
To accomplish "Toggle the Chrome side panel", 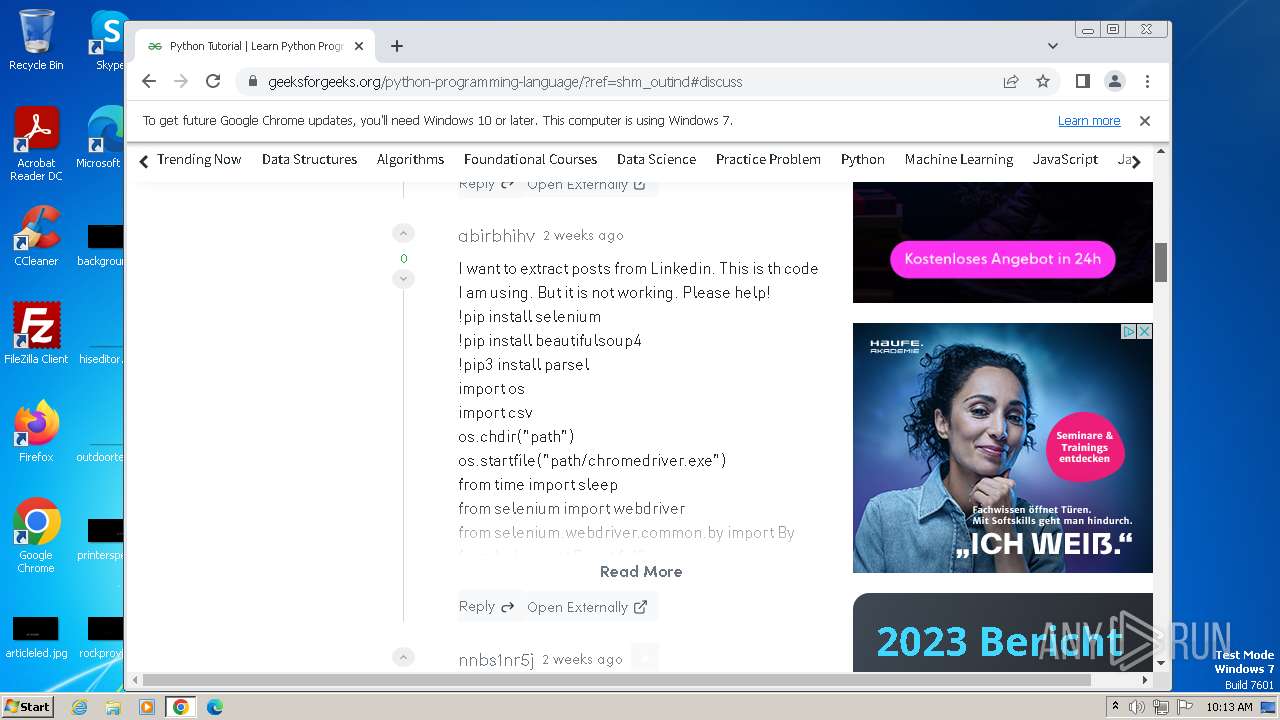I will click(x=1083, y=82).
